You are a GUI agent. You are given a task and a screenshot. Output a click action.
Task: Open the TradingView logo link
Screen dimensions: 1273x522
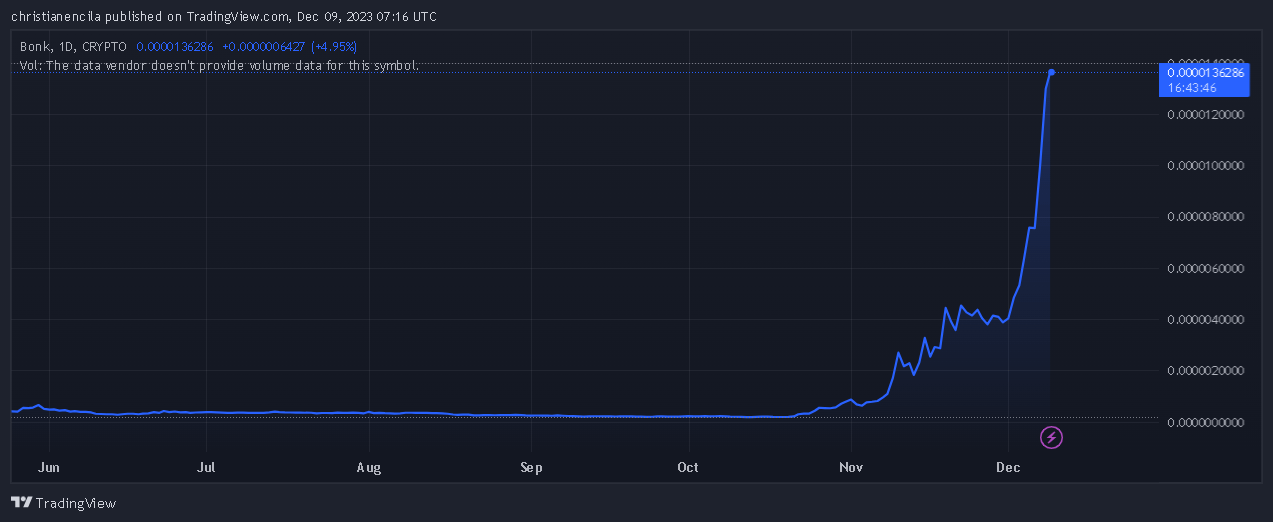pos(63,503)
